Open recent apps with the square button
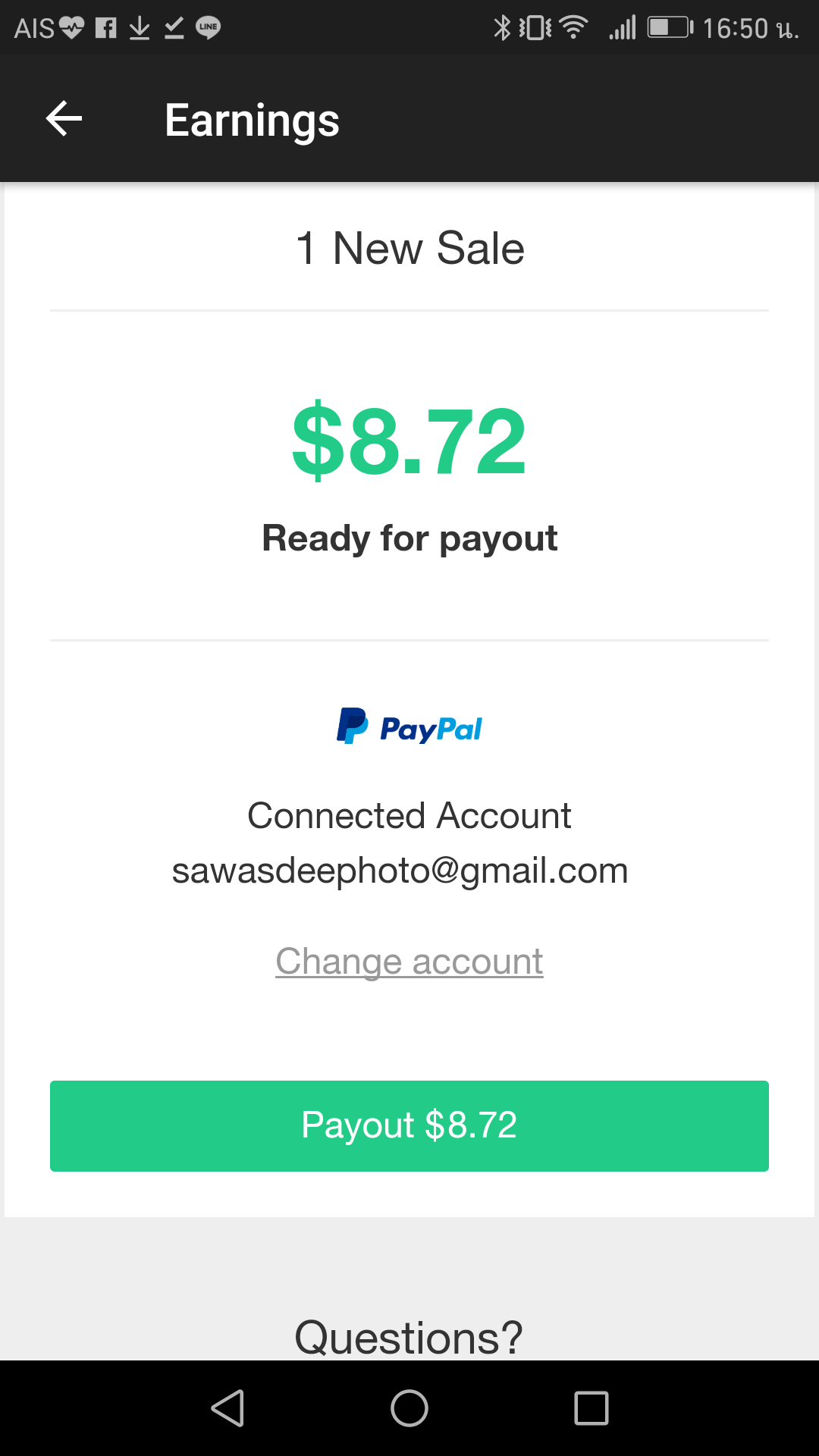 591,1408
